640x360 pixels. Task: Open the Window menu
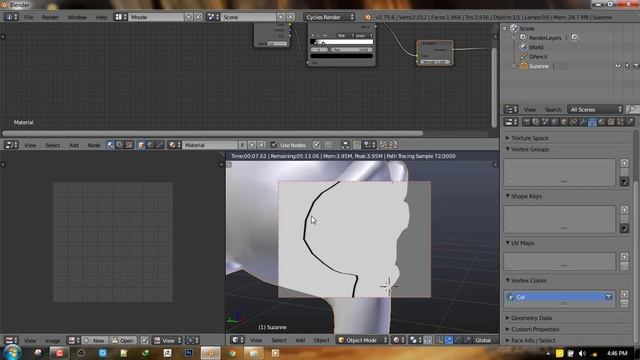pos(77,17)
